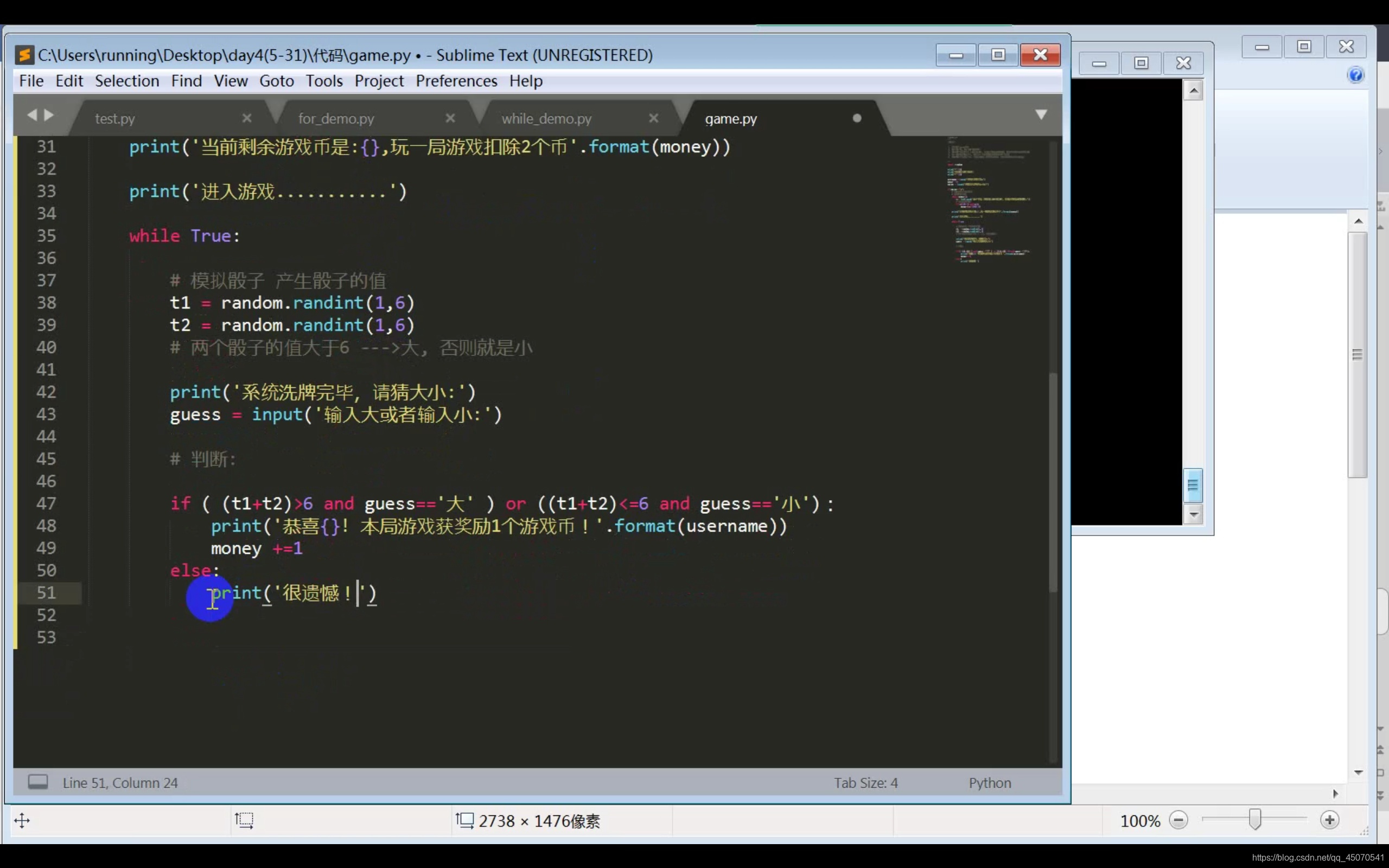Click unsaved dot on game.py tab
This screenshot has width=1389, height=868.
click(x=856, y=118)
